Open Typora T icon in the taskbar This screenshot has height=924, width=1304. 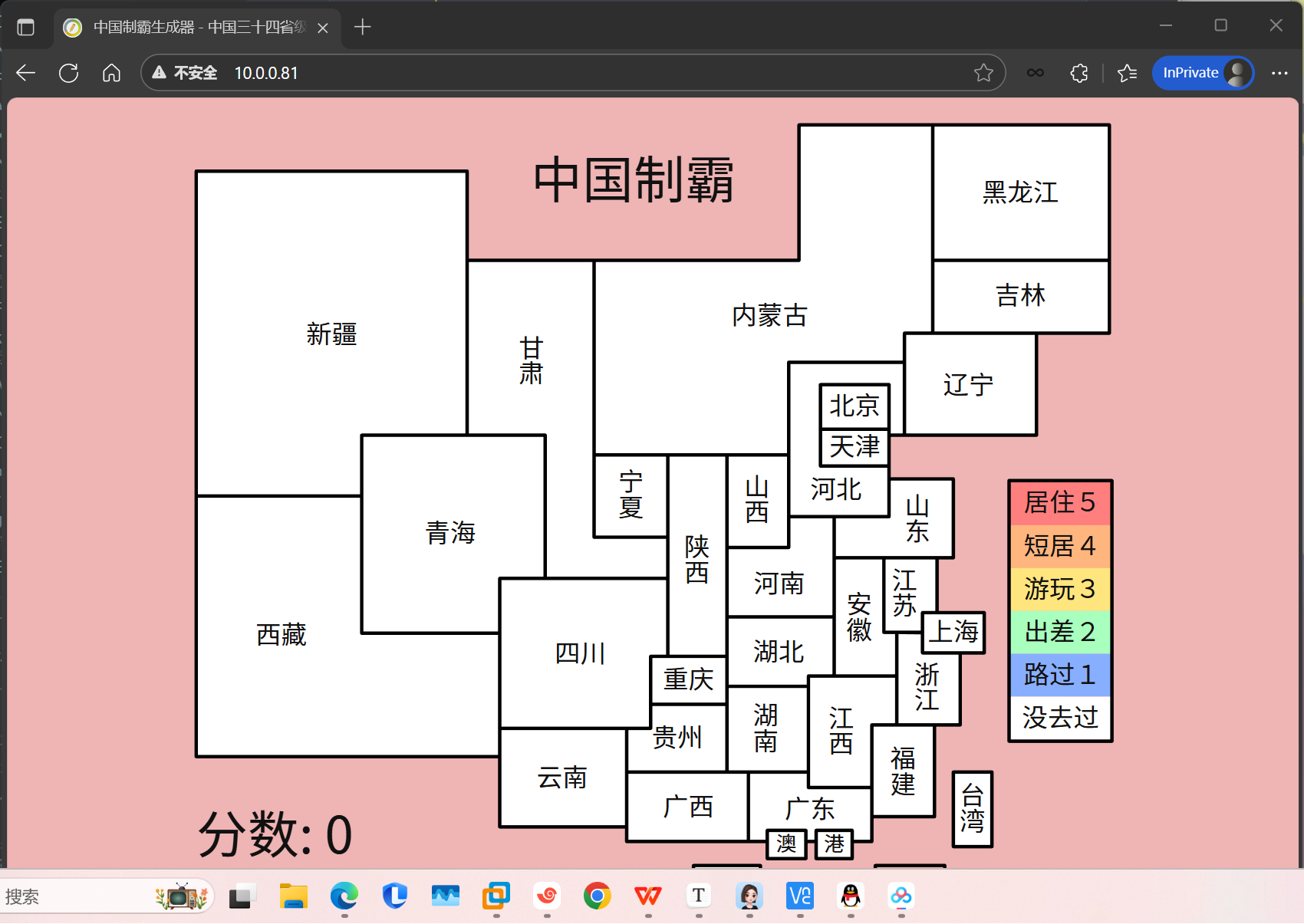[699, 896]
